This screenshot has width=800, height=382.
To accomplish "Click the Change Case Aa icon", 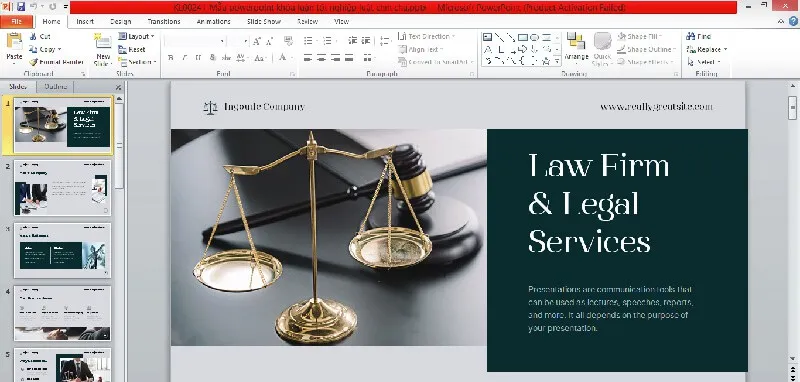I will pyautogui.click(x=260, y=58).
